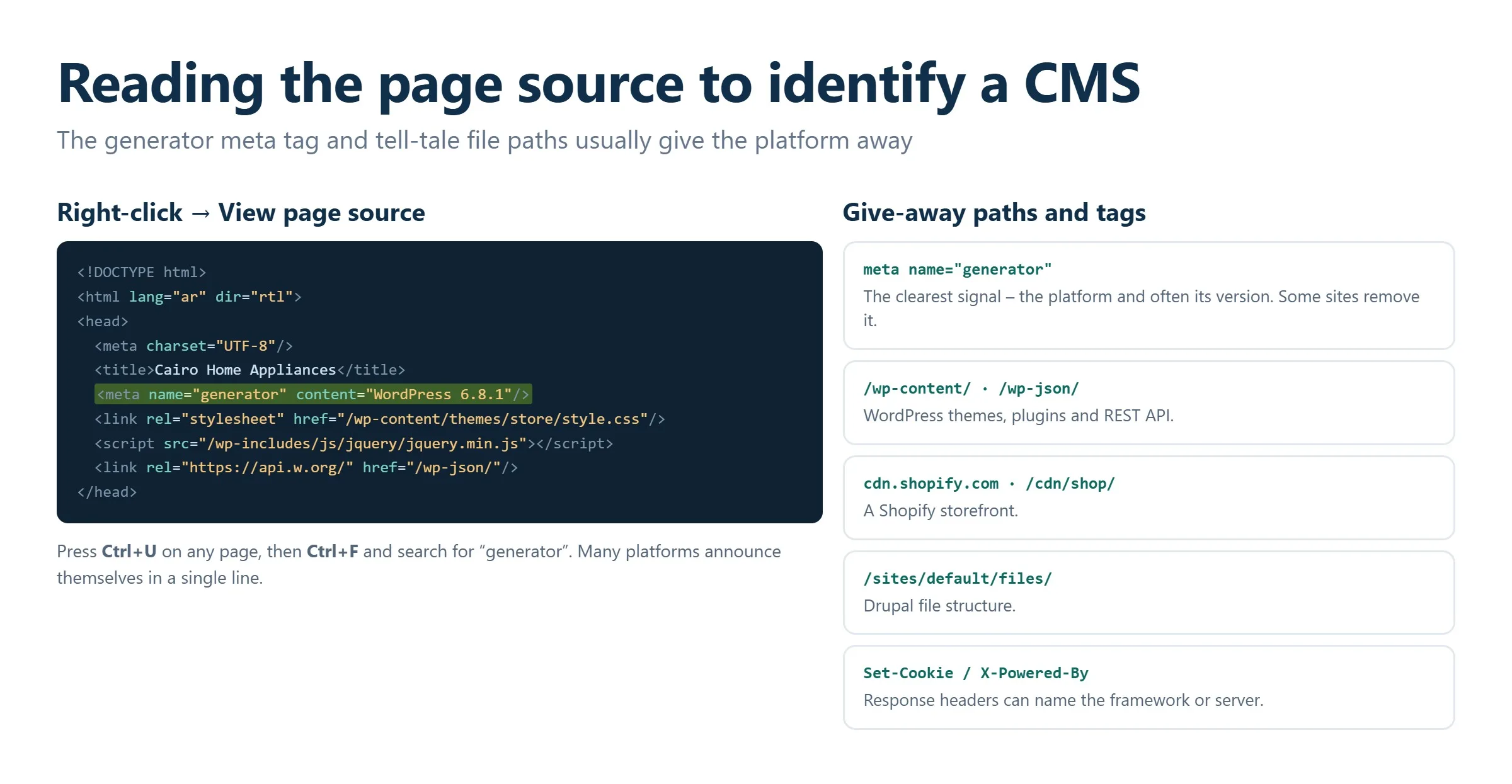The height and width of the screenshot is (784, 1512).
Task: Click the meta name="generator" card label
Action: tap(958, 270)
